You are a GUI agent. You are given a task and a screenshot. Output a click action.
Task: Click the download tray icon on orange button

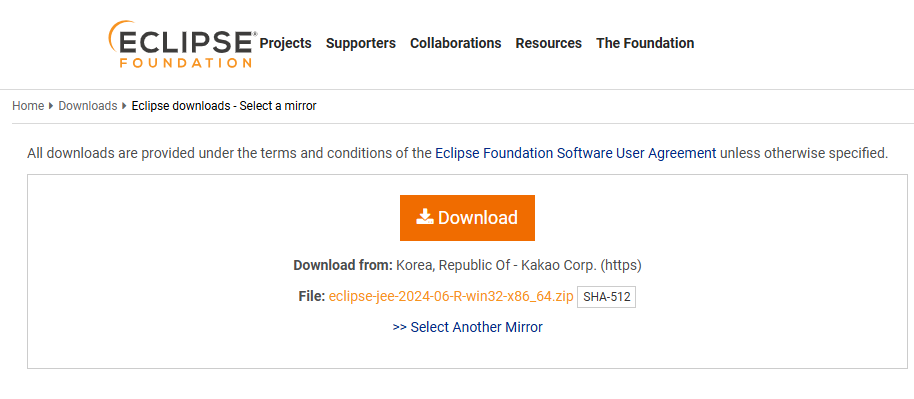[x=425, y=217]
